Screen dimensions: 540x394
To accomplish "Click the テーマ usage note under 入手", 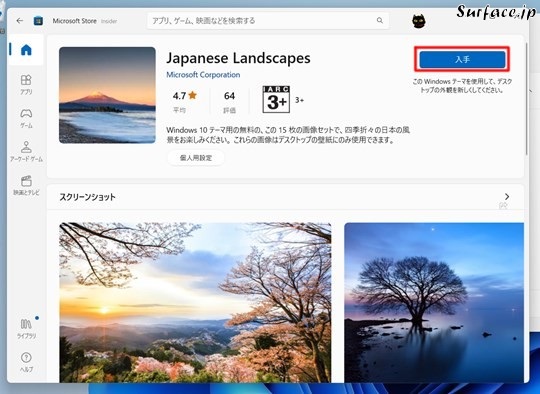I will click(x=462, y=86).
